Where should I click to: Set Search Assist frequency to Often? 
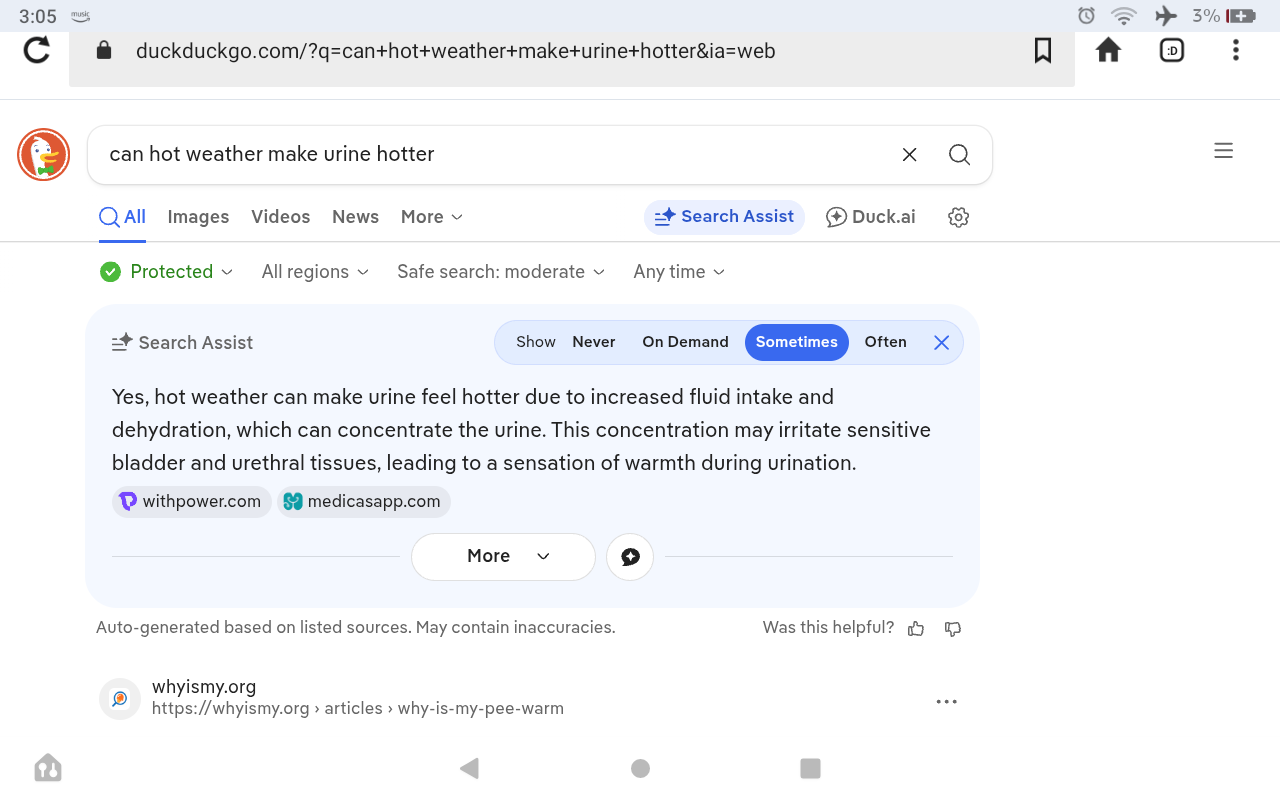pyautogui.click(x=885, y=342)
